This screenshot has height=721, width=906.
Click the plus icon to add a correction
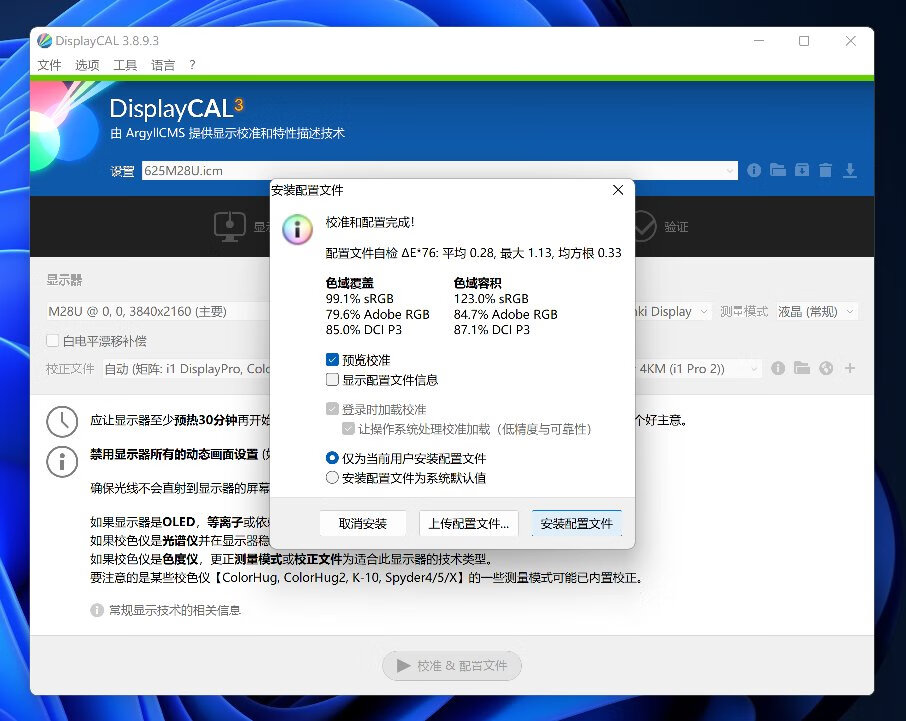(849, 368)
